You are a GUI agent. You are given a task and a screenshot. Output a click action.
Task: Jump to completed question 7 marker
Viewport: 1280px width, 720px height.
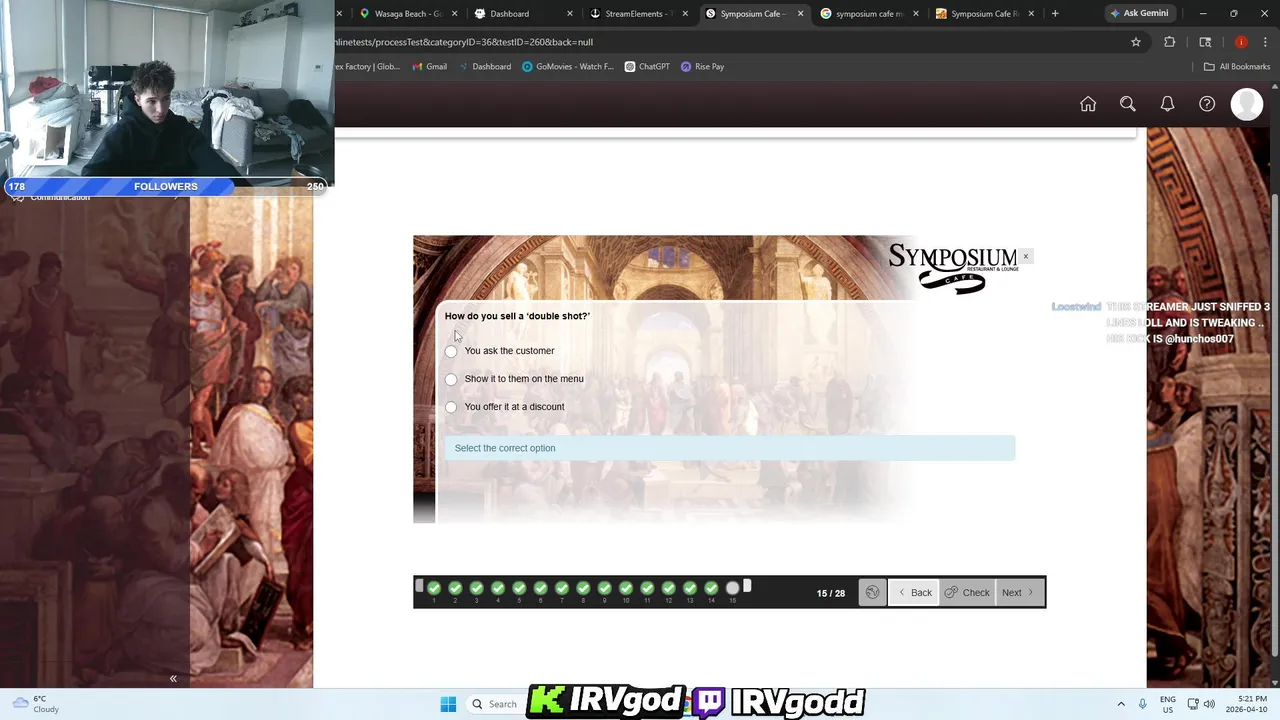pyautogui.click(x=562, y=588)
